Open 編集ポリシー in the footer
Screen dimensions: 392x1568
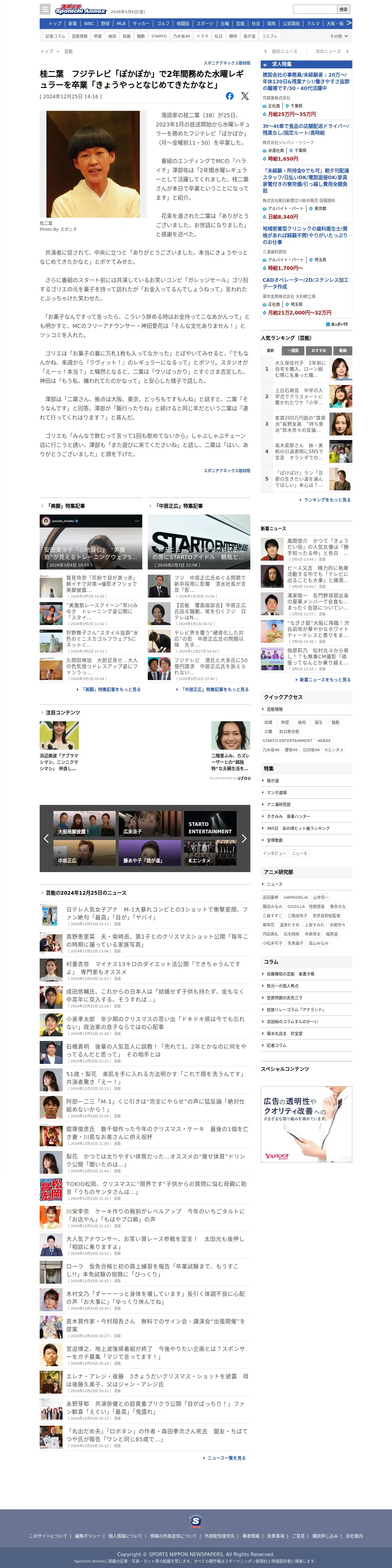coord(88,1536)
